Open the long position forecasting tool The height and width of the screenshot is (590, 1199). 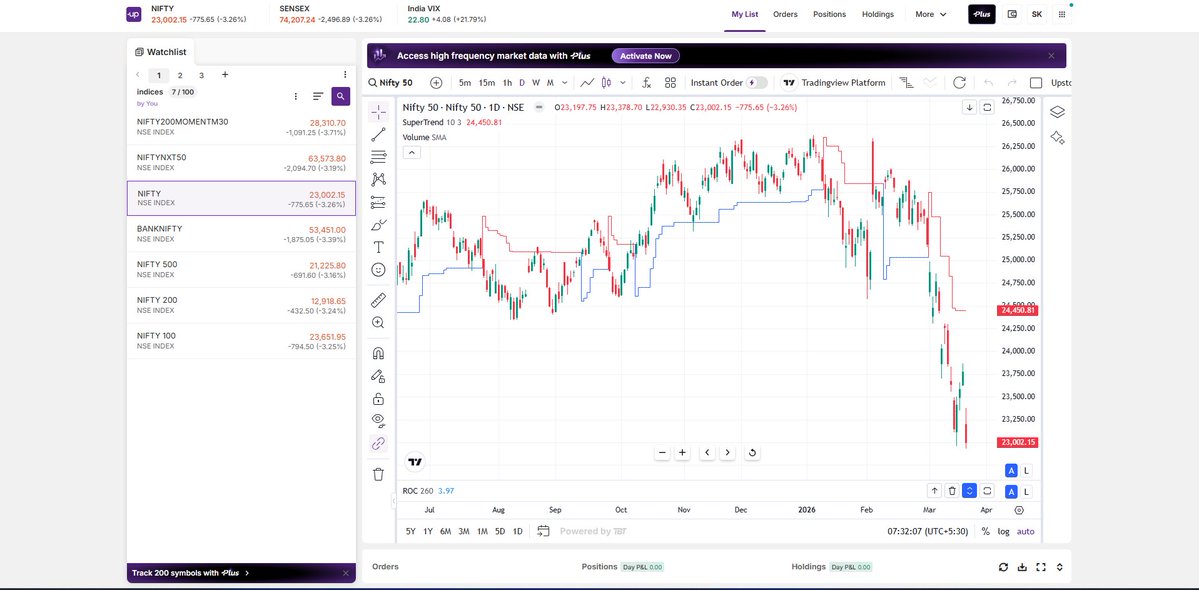pyautogui.click(x=378, y=203)
